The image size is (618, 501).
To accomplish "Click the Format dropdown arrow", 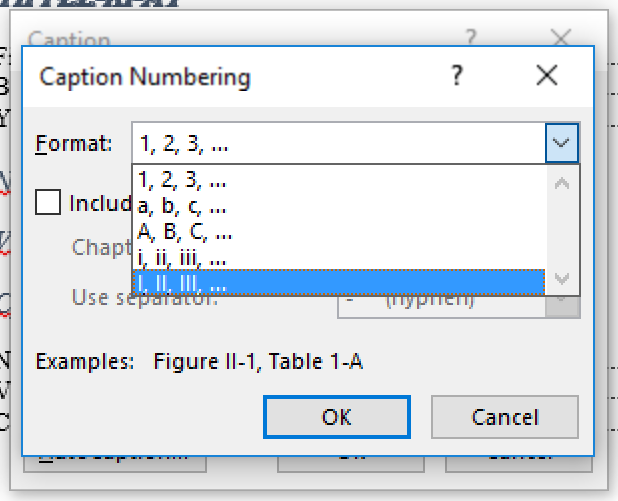I will pos(562,143).
